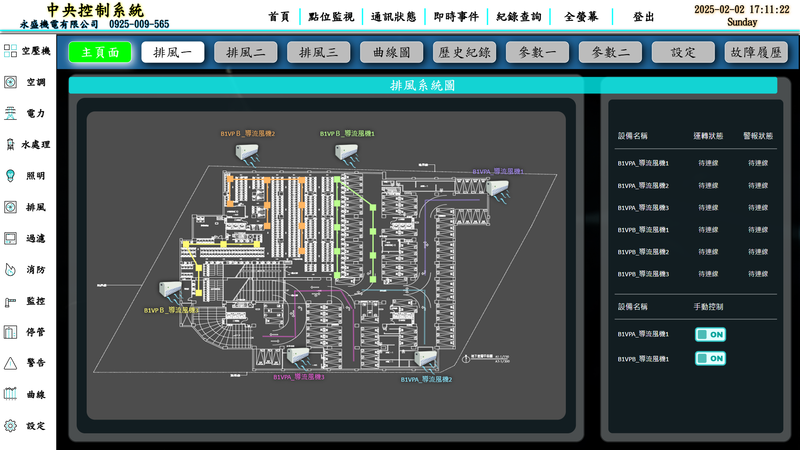The width and height of the screenshot is (800, 450).
Task: Click B1VPA_導流風機3 row in status table
Action: (x=695, y=208)
